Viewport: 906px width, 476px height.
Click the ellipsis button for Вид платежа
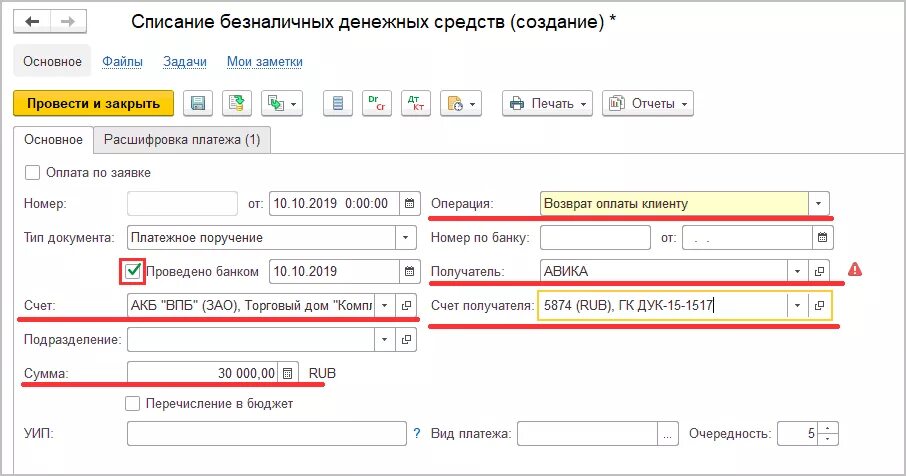(x=667, y=434)
